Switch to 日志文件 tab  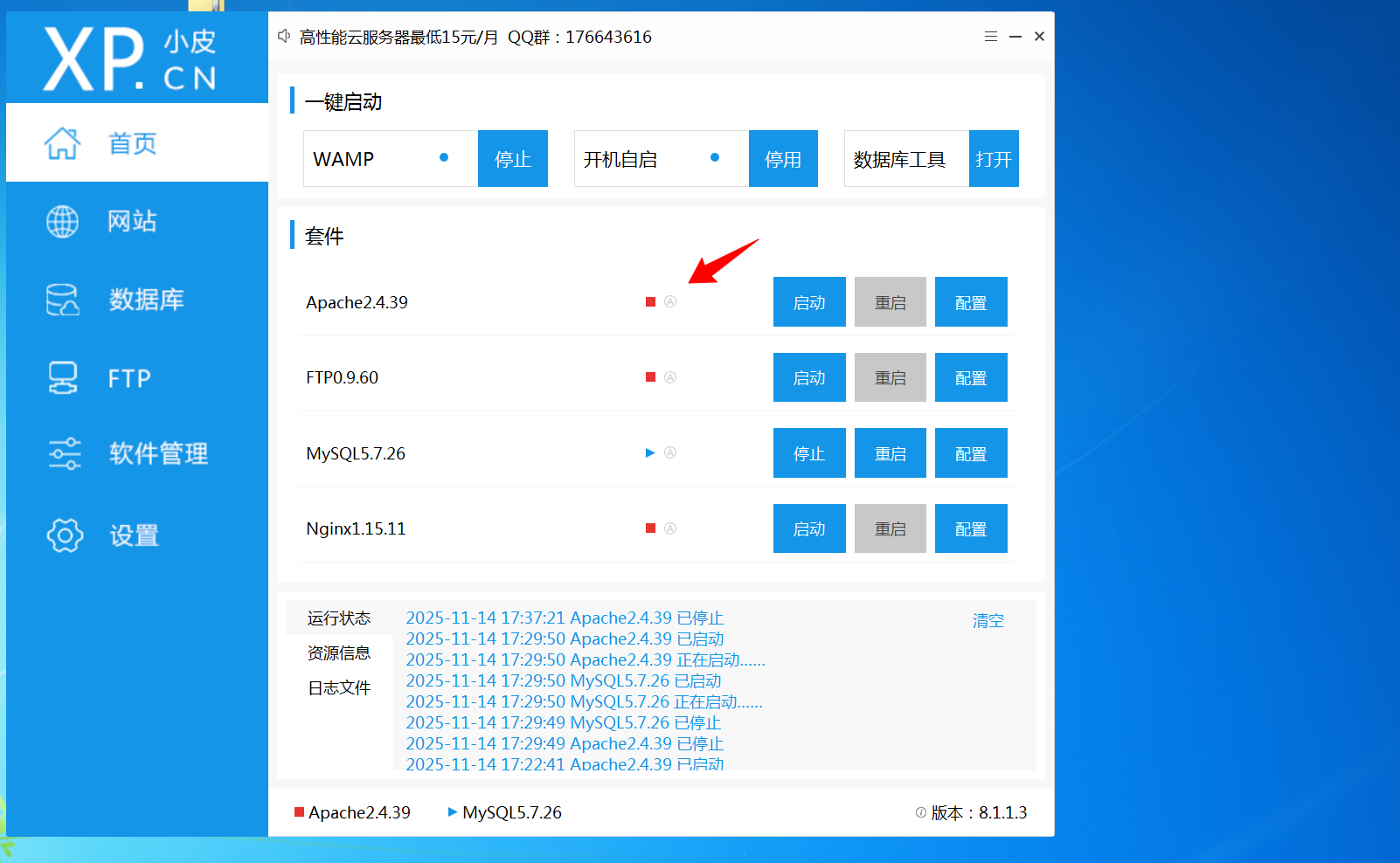pos(339,687)
